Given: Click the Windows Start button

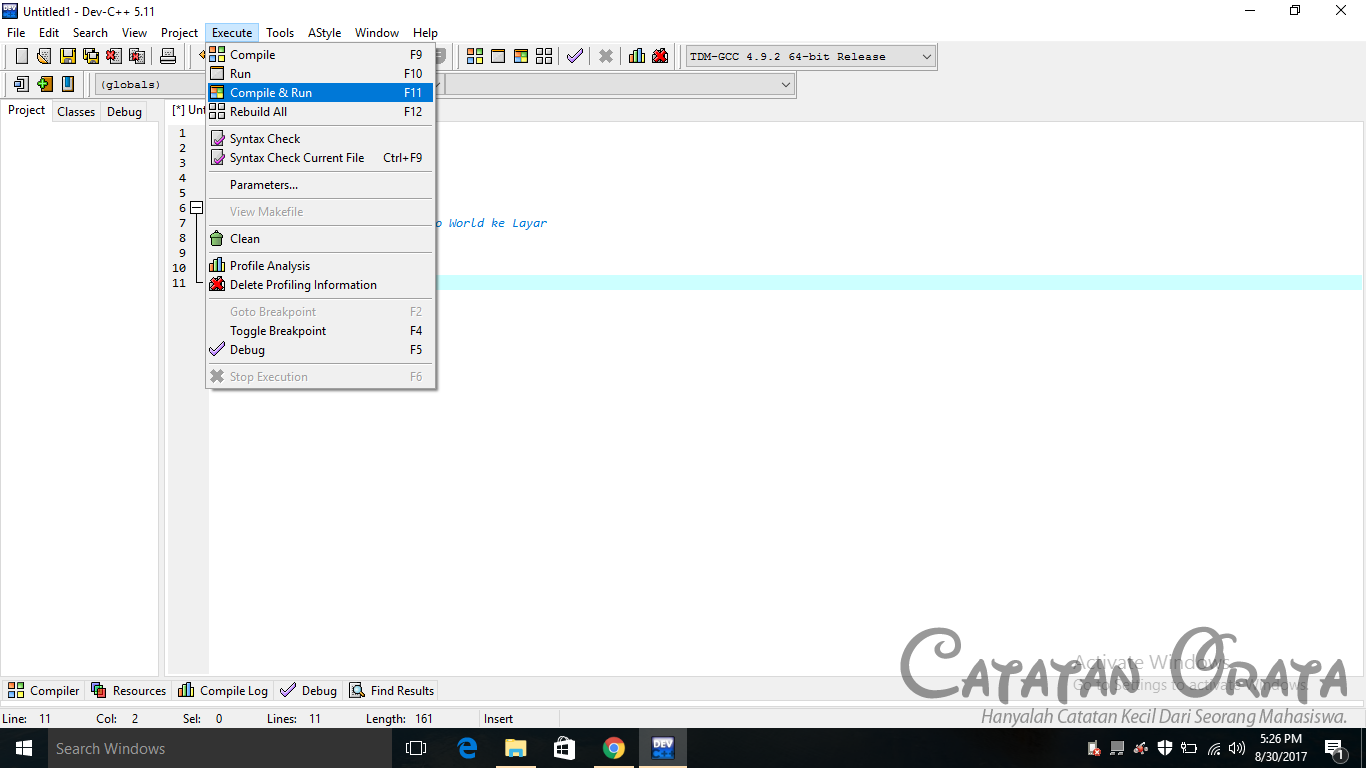Looking at the screenshot, I should tap(24, 748).
